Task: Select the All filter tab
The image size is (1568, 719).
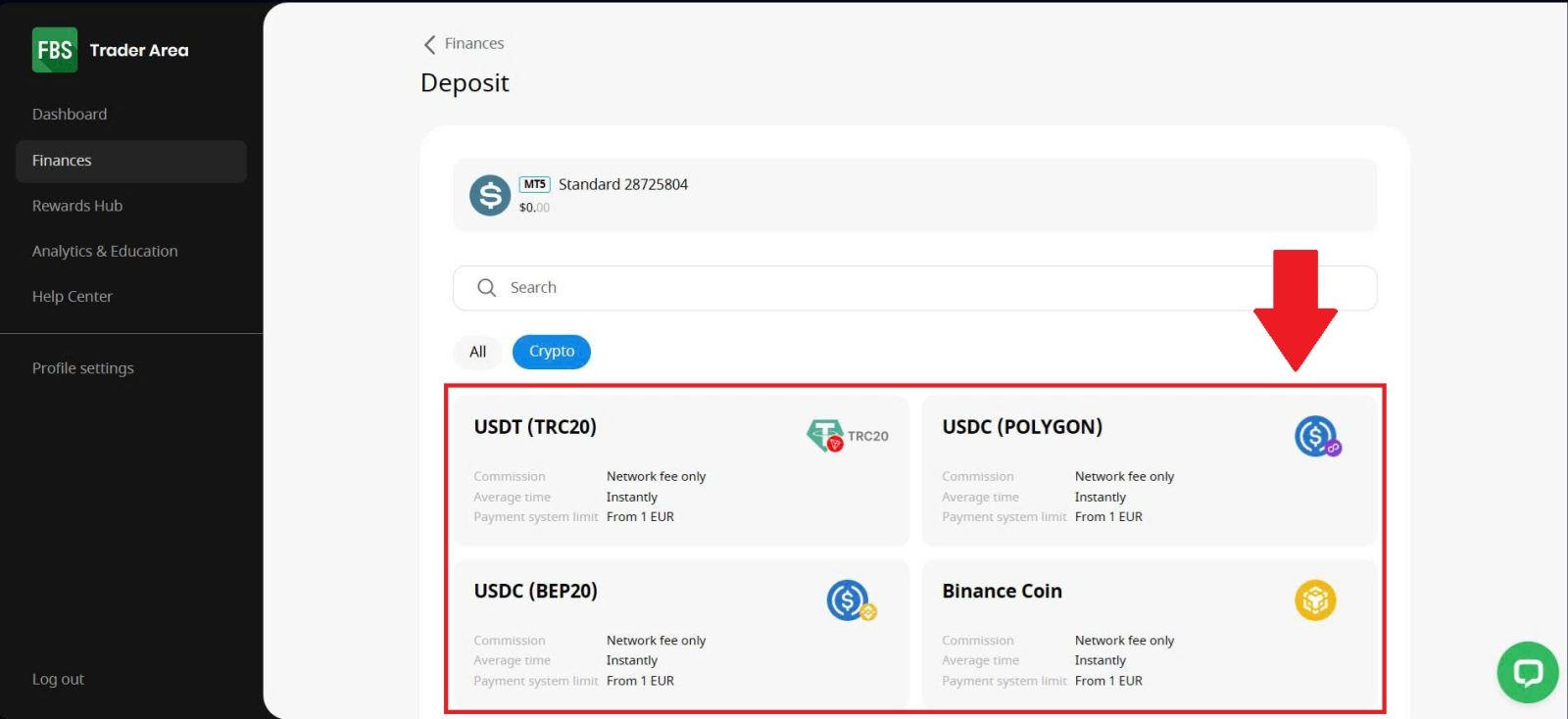Action: point(477,352)
